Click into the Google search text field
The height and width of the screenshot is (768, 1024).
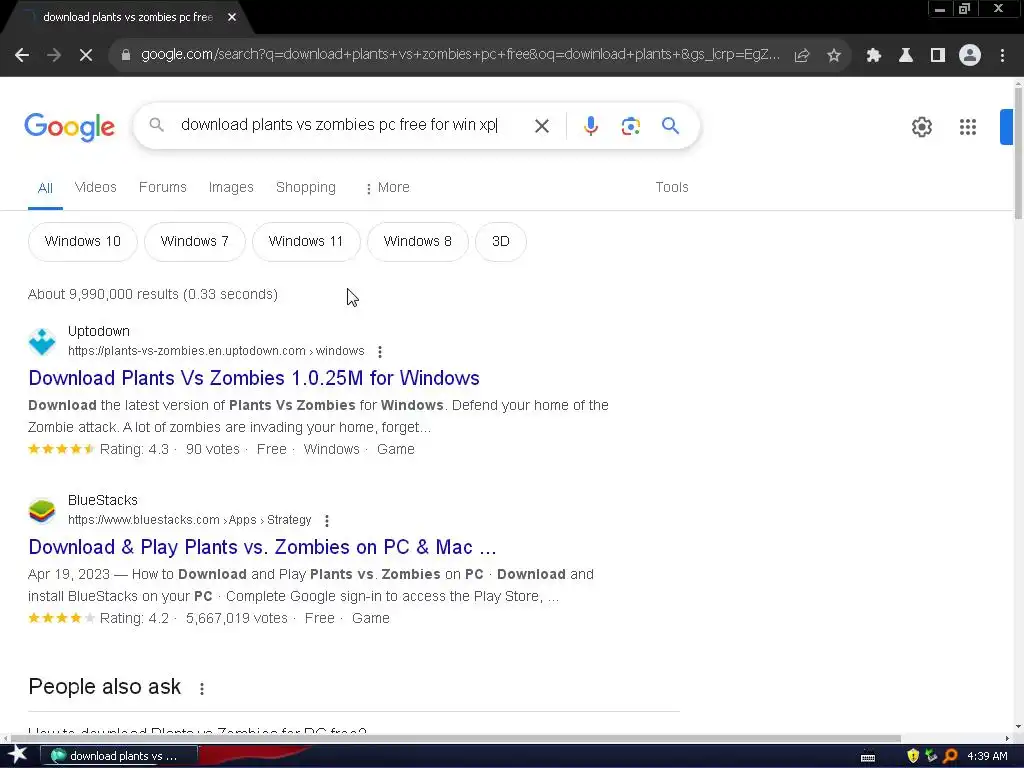click(340, 125)
